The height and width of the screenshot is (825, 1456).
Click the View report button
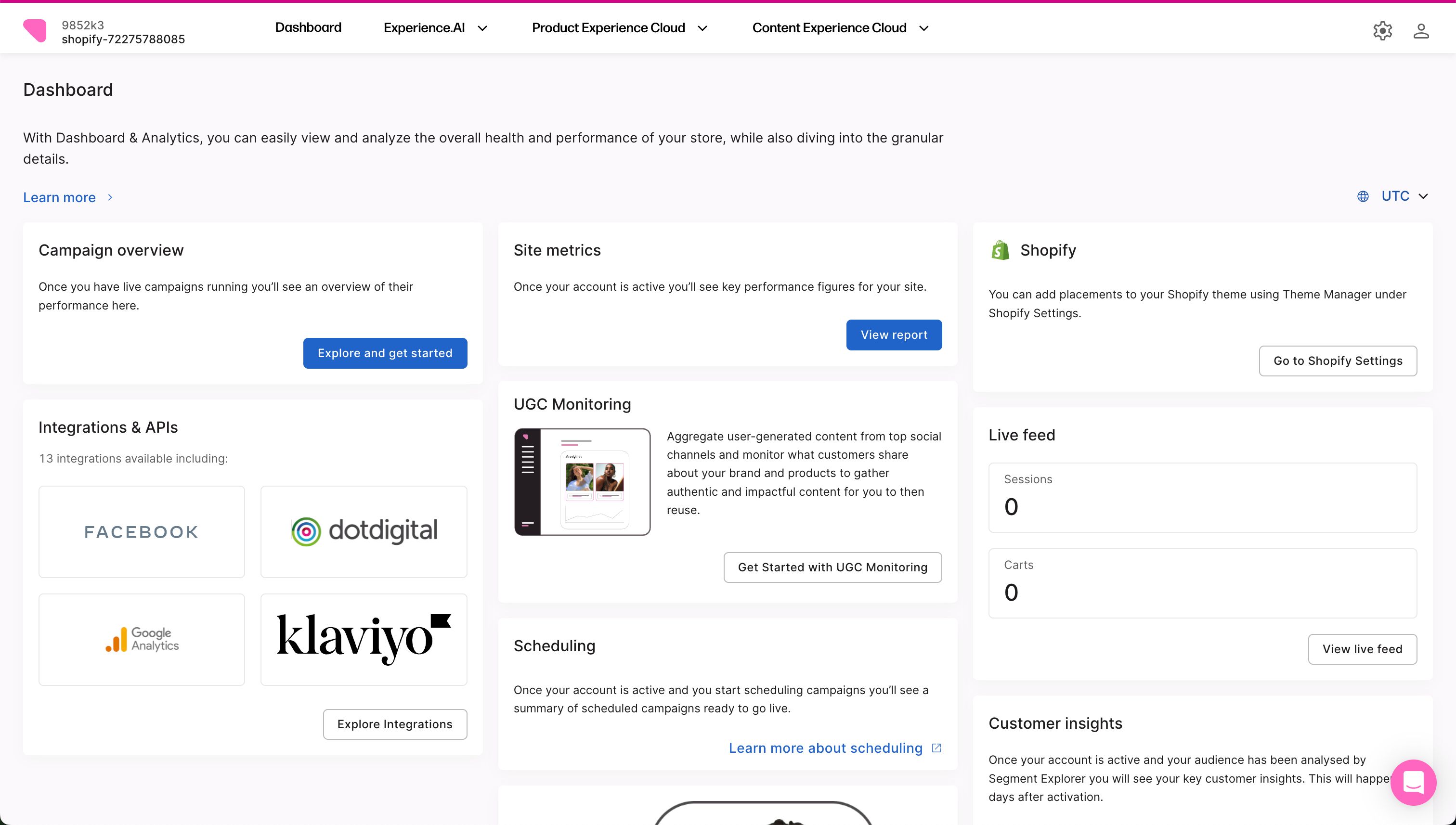click(894, 335)
